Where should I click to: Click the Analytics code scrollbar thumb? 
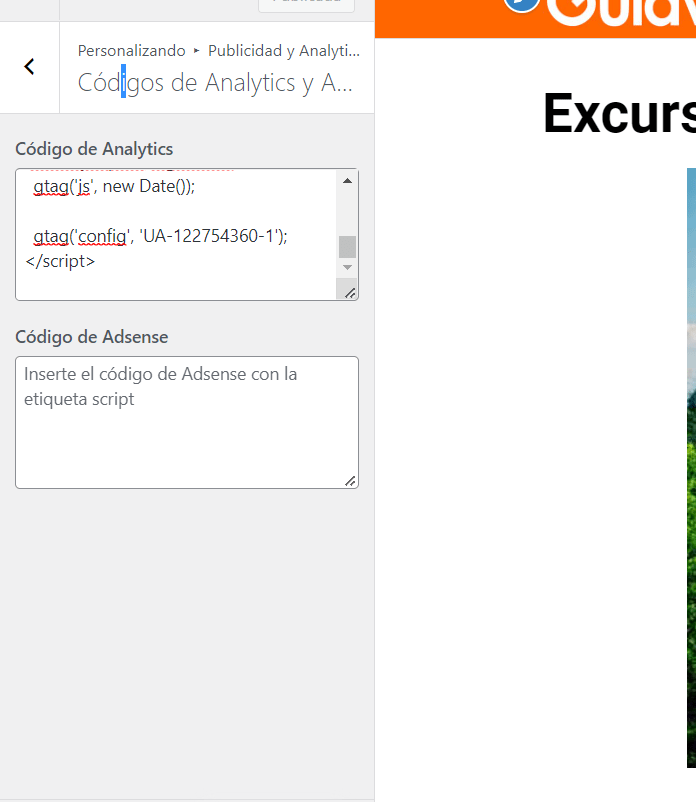click(x=347, y=247)
